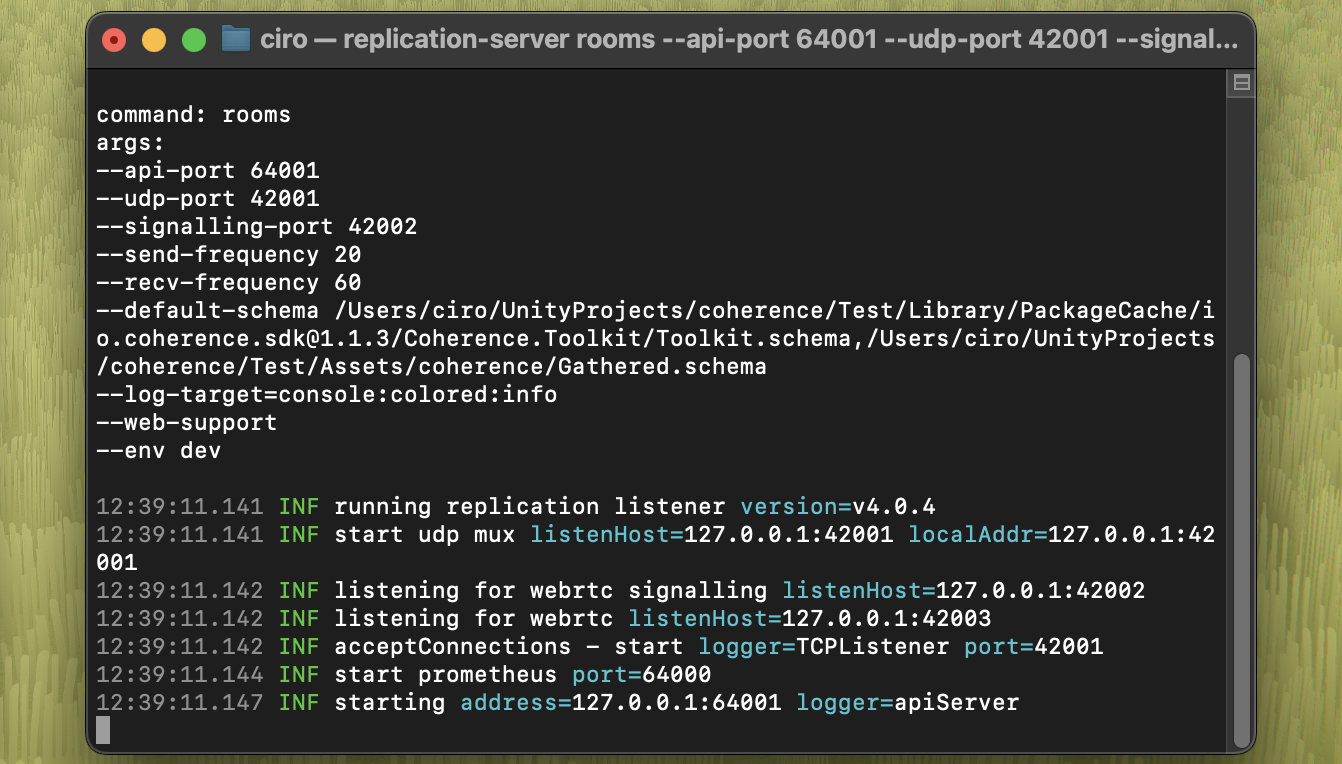Click the '--log-target=console:colored:info' line
The width and height of the screenshot is (1342, 764).
[326, 395]
